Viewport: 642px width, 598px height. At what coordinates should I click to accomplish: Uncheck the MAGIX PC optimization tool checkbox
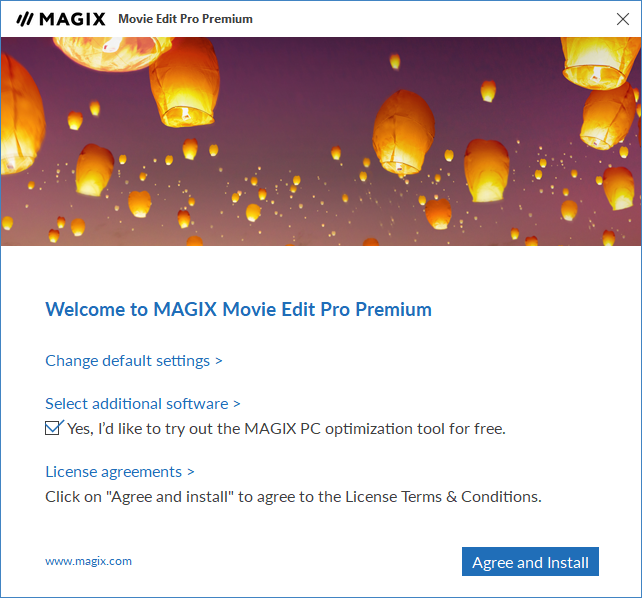coord(53,428)
